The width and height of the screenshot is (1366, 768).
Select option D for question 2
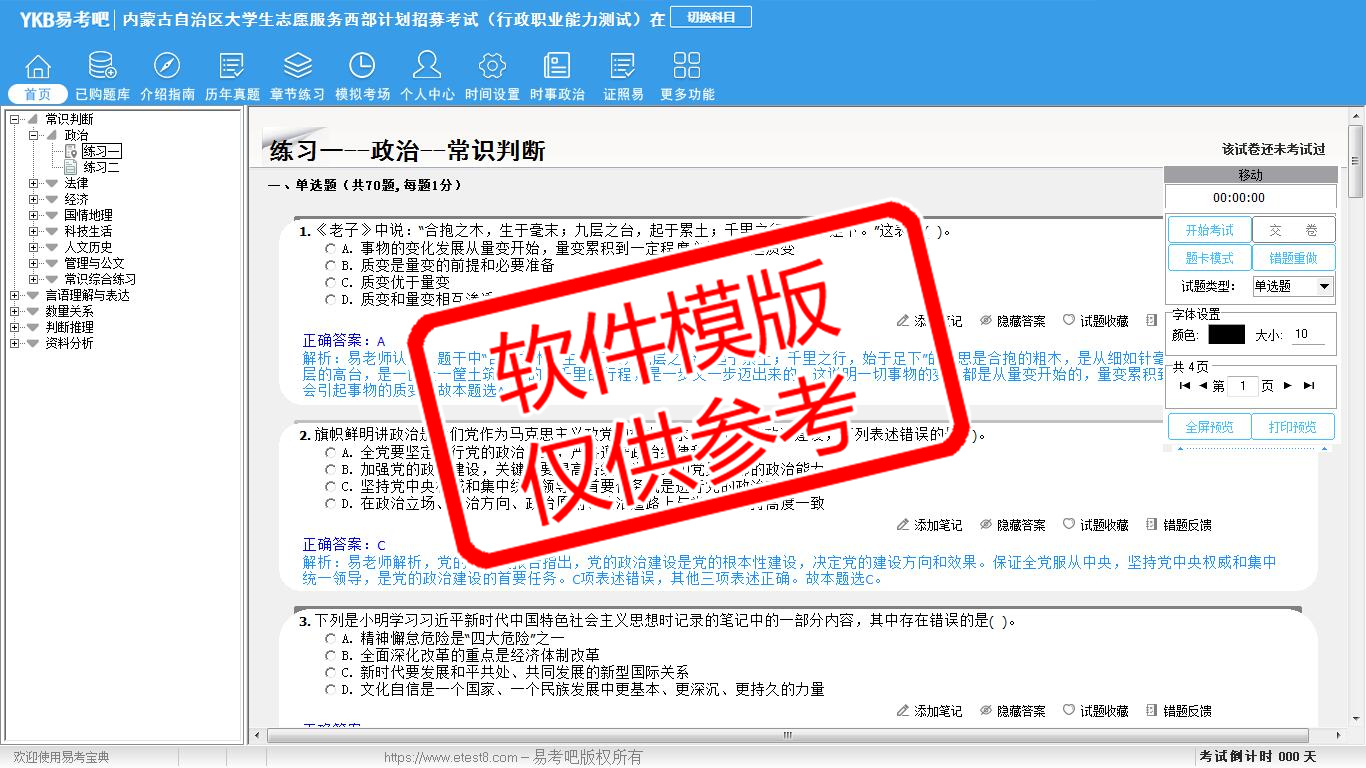[331, 504]
